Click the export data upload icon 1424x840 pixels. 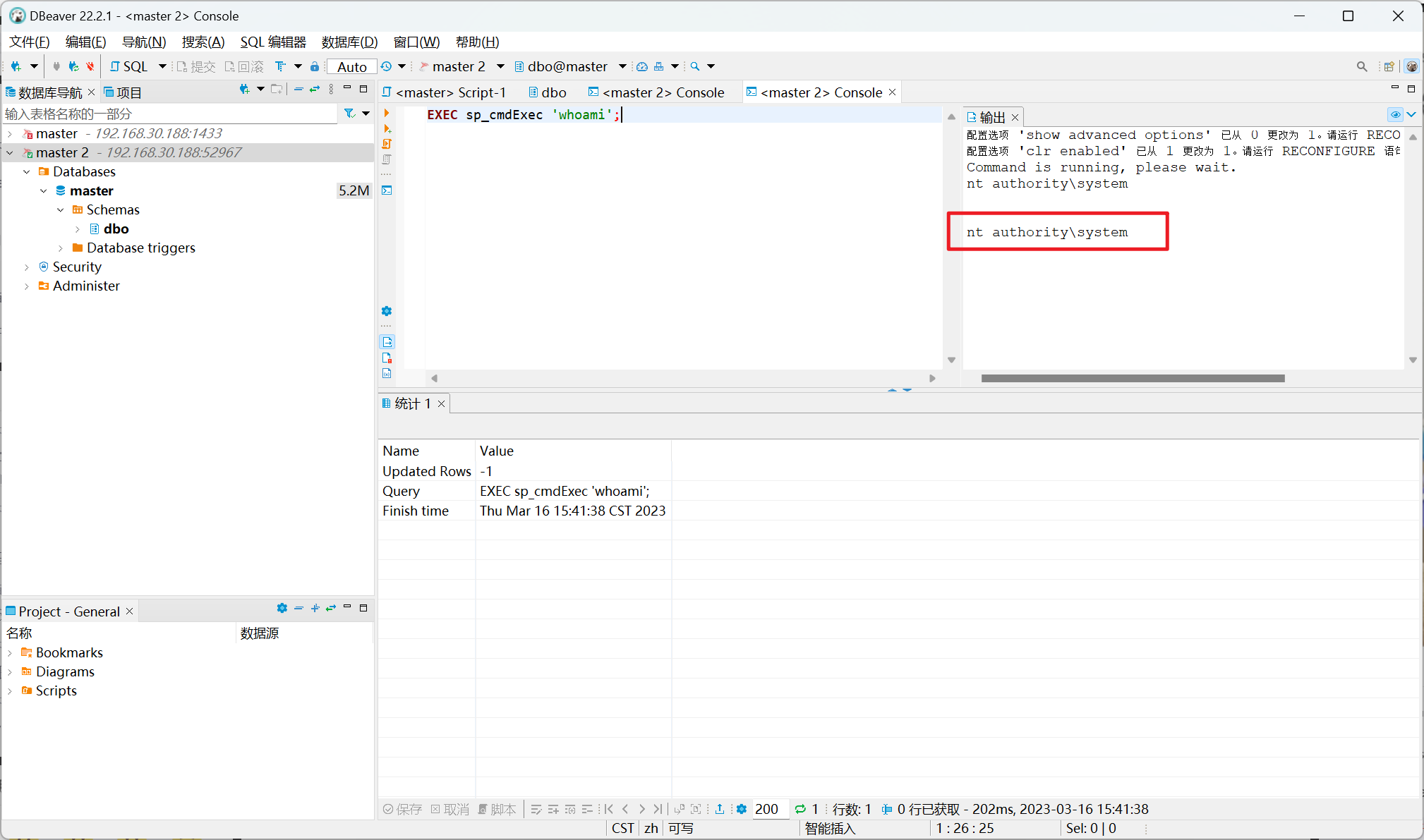[x=720, y=809]
